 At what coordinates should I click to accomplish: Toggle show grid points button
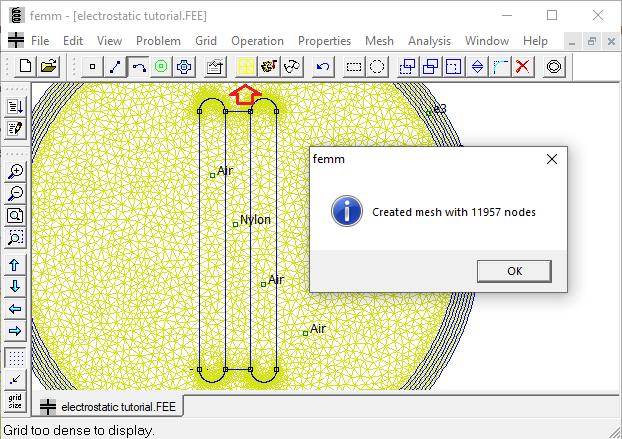click(x=15, y=357)
